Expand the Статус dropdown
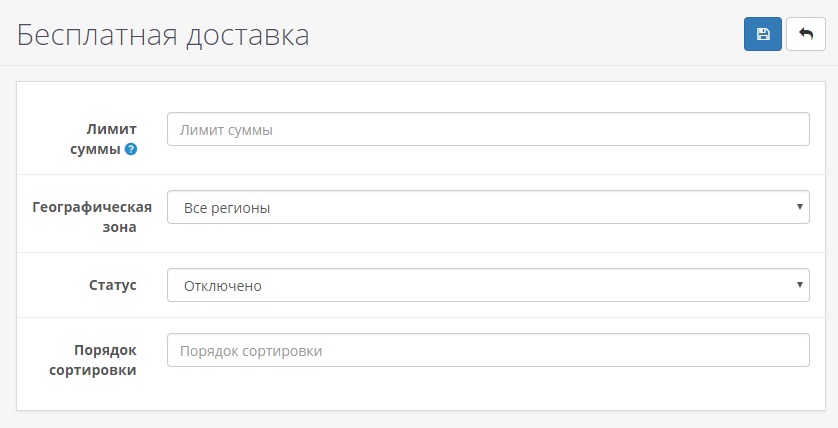 point(487,285)
